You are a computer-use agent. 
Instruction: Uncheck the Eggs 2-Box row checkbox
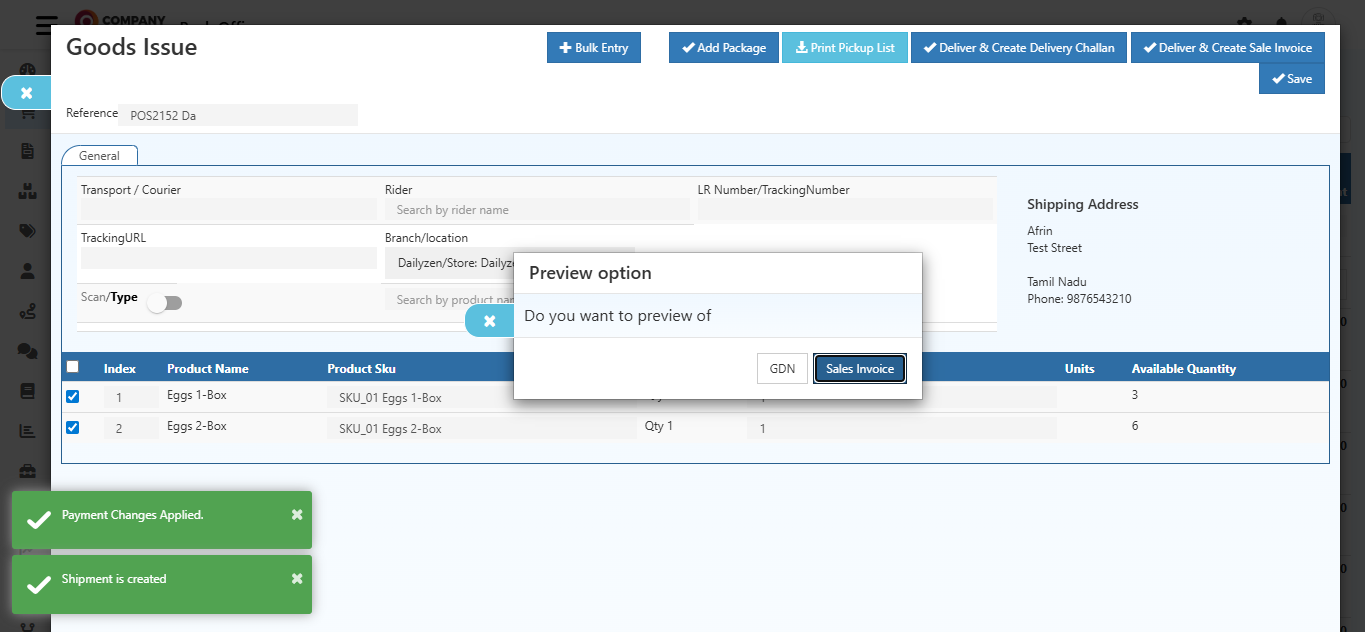72,428
